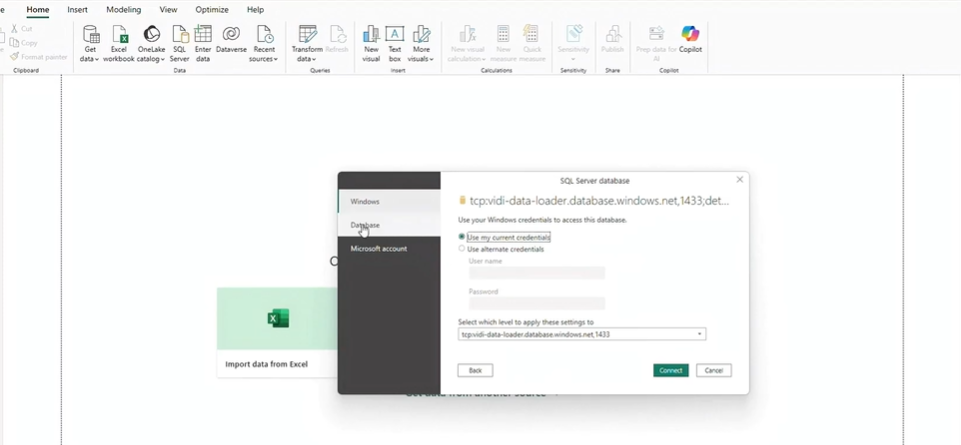
Task: Click the green Excel icon on the card
Action: tap(278, 319)
